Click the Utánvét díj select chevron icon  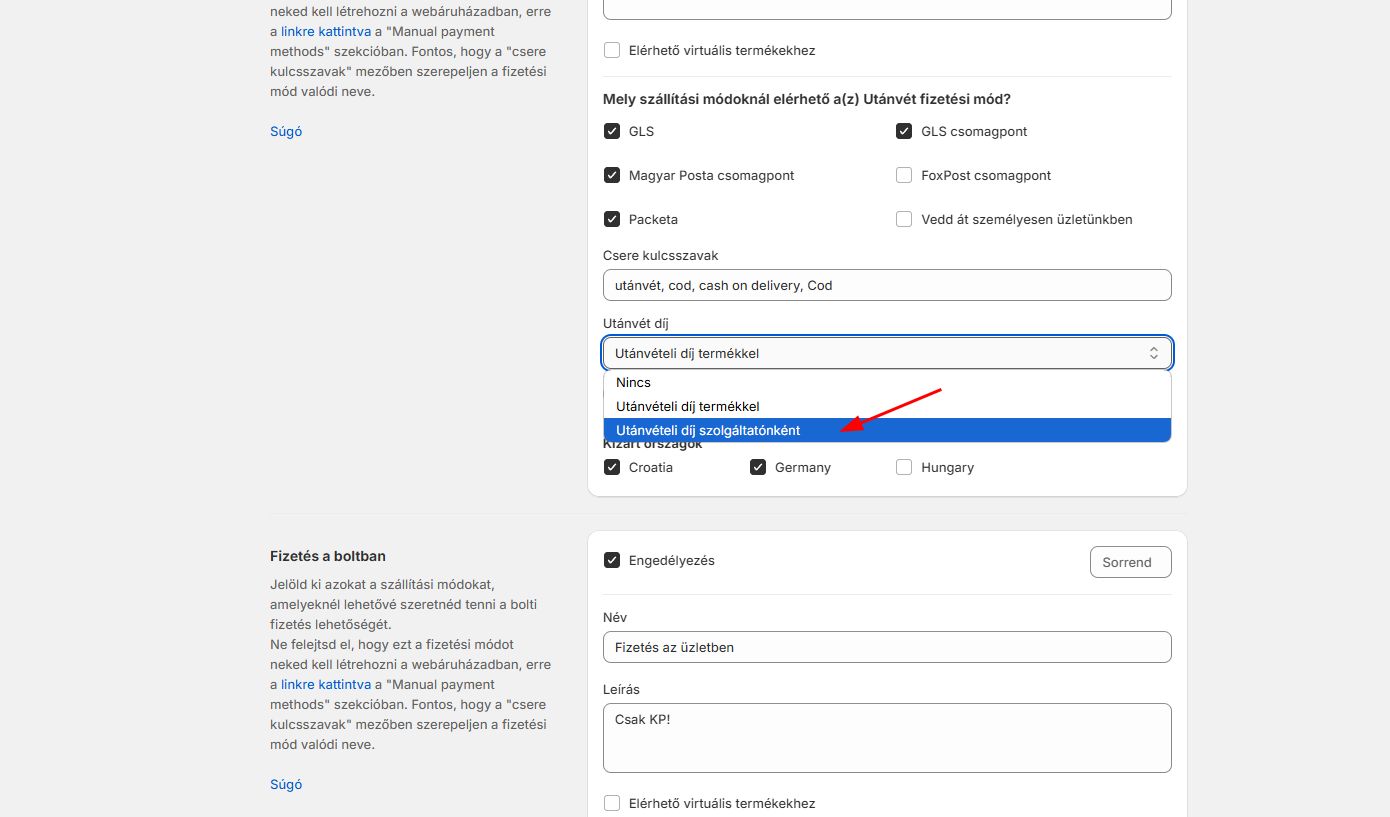[x=1153, y=353]
